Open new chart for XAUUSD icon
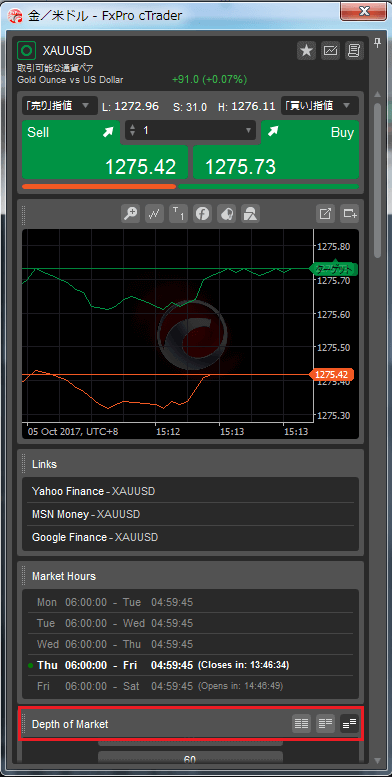This screenshot has height=777, width=392. (331, 50)
